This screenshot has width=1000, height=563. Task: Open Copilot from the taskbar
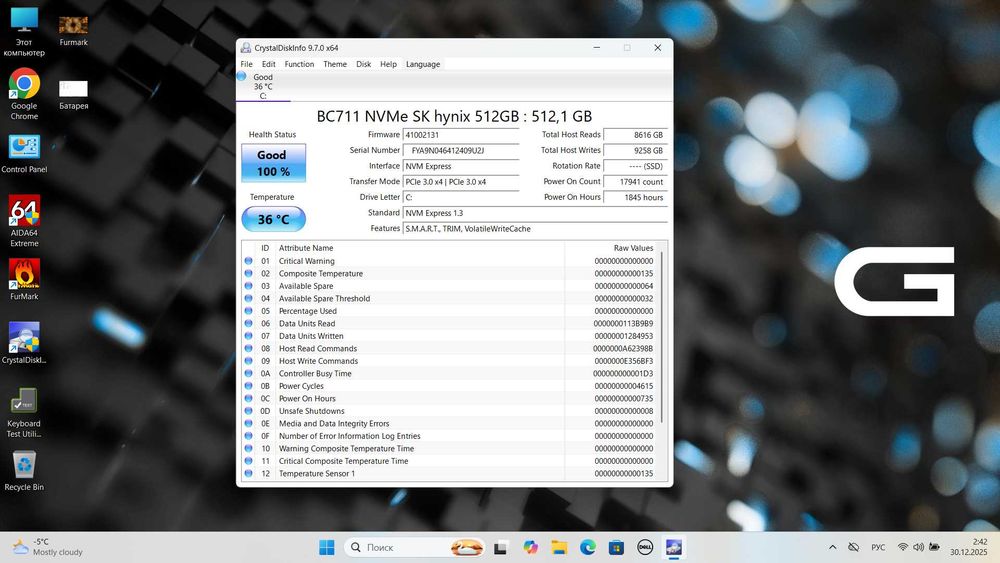click(530, 548)
